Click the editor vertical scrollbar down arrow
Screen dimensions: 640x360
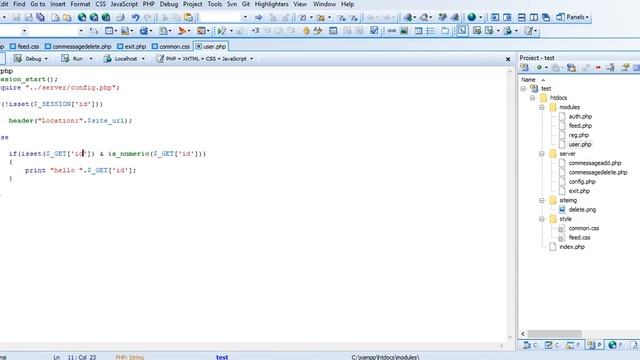click(x=510, y=338)
